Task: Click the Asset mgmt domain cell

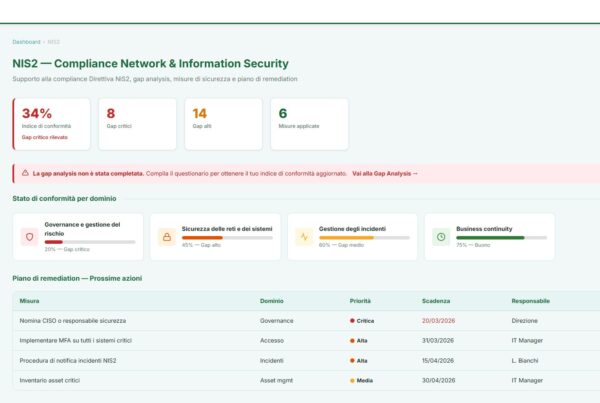Action: (x=276, y=380)
